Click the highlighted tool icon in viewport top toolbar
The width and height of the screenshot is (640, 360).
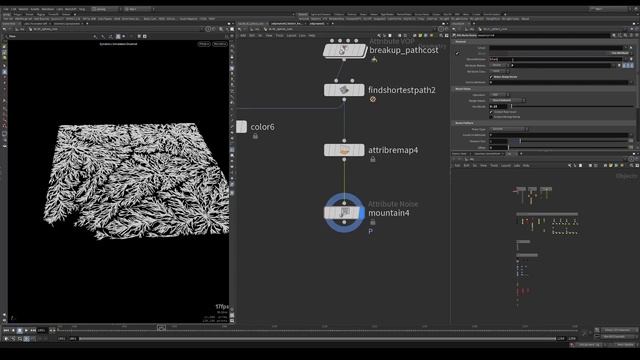118,36
